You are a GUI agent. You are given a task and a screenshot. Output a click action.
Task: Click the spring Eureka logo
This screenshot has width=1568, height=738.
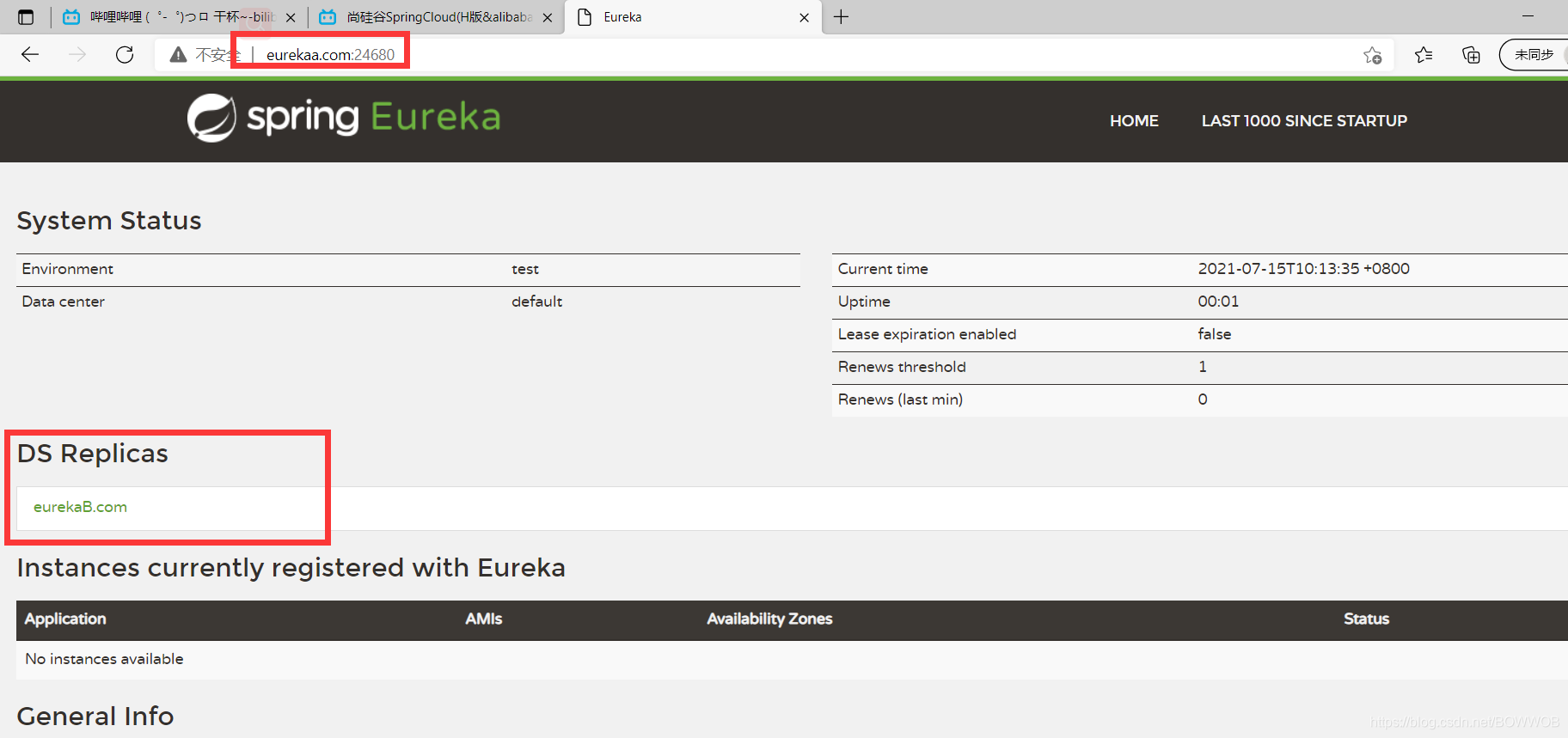tap(344, 118)
